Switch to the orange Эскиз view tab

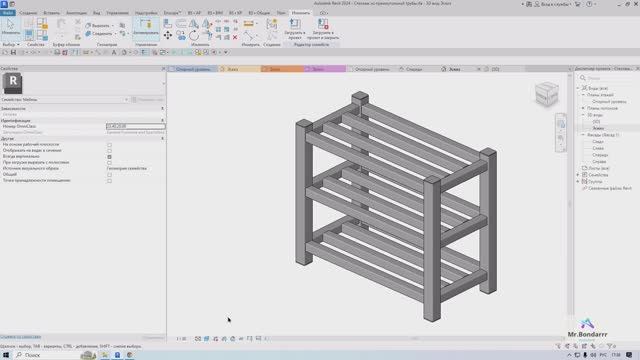coord(282,69)
